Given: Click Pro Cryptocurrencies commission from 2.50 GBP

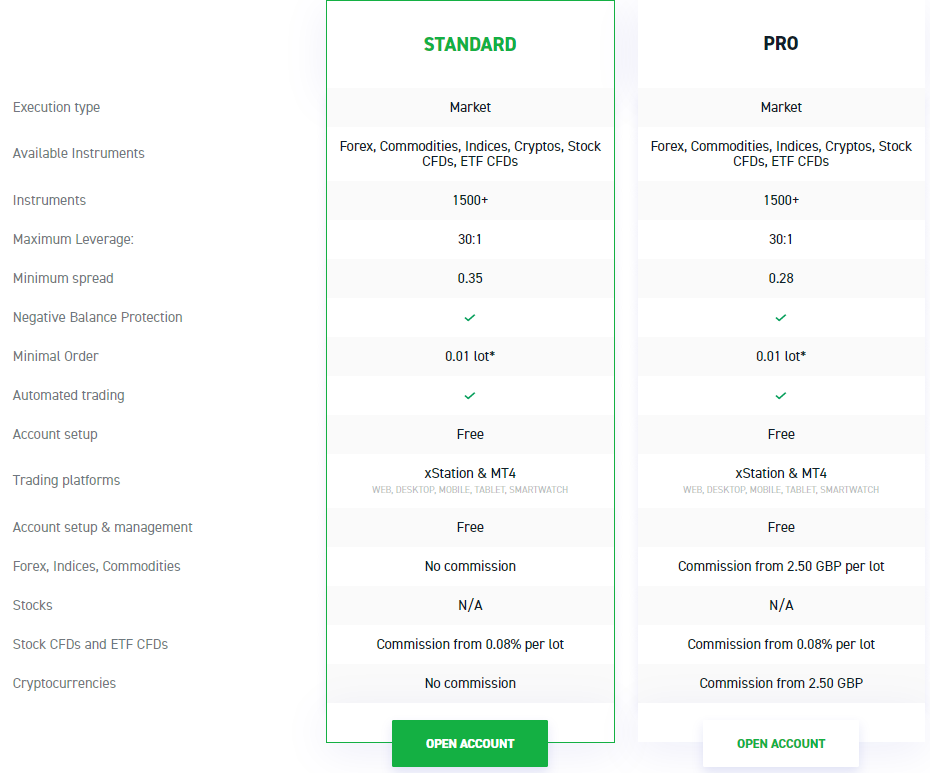Looking at the screenshot, I should [781, 683].
